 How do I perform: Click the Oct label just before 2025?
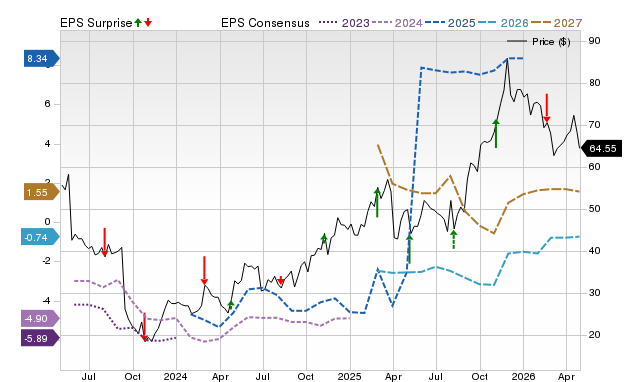click(306, 377)
